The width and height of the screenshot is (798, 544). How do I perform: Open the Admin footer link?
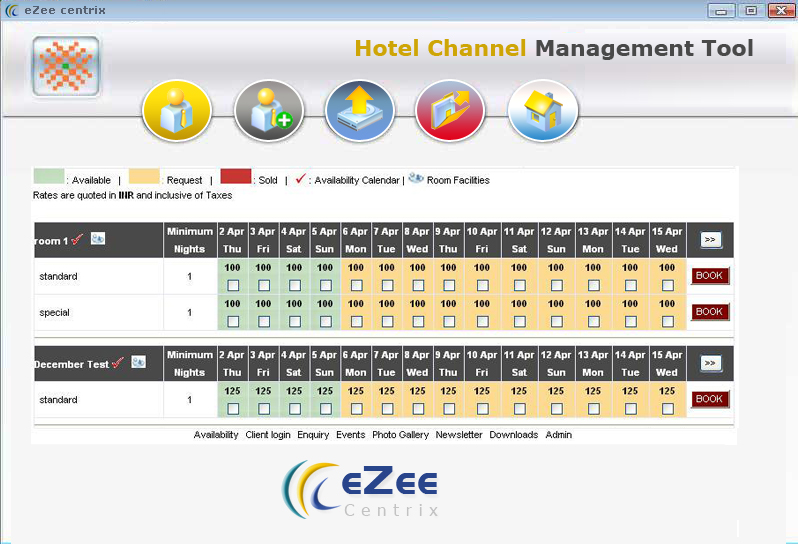click(559, 435)
